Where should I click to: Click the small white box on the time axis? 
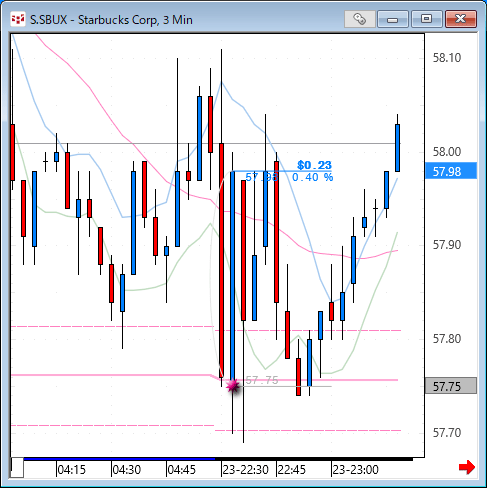(17, 468)
